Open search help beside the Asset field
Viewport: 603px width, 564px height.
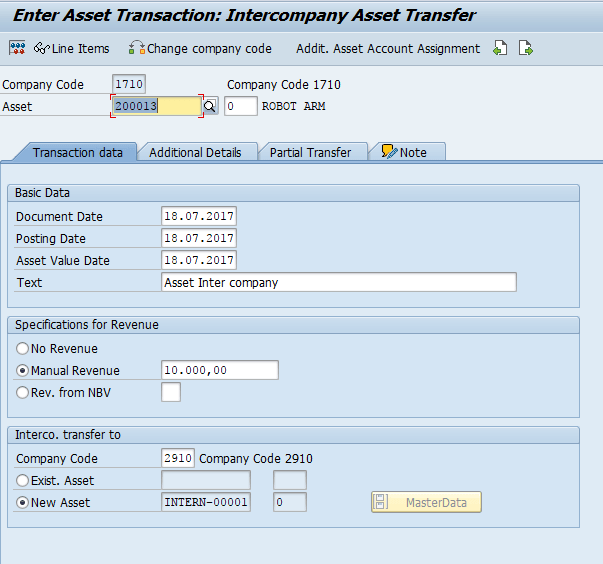[x=210, y=106]
